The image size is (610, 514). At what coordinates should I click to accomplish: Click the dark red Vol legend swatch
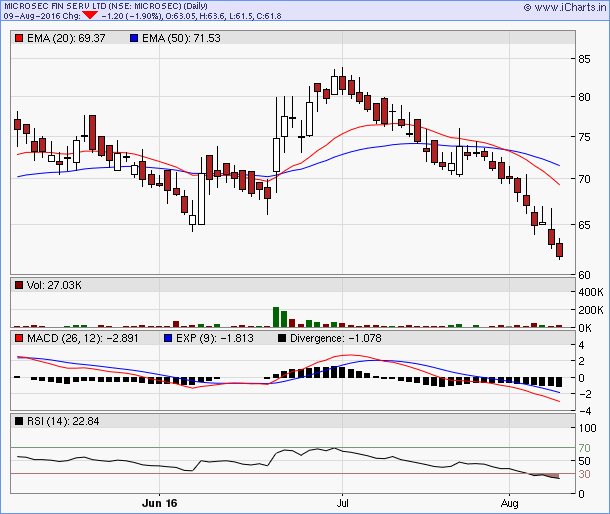(19, 285)
